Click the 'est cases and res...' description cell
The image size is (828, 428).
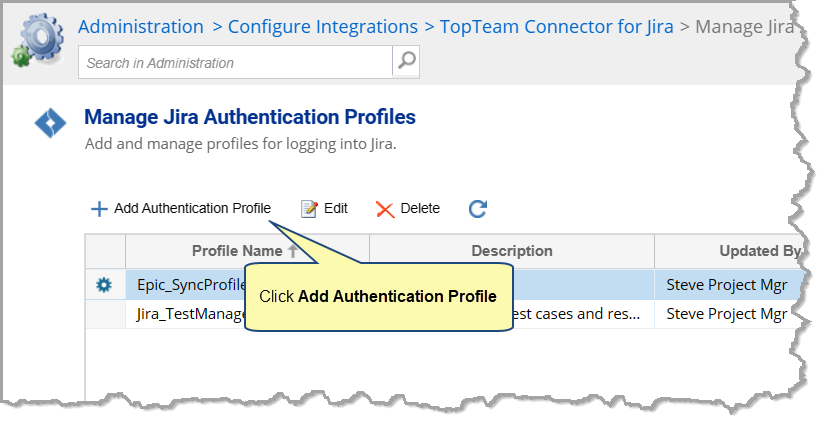577,314
